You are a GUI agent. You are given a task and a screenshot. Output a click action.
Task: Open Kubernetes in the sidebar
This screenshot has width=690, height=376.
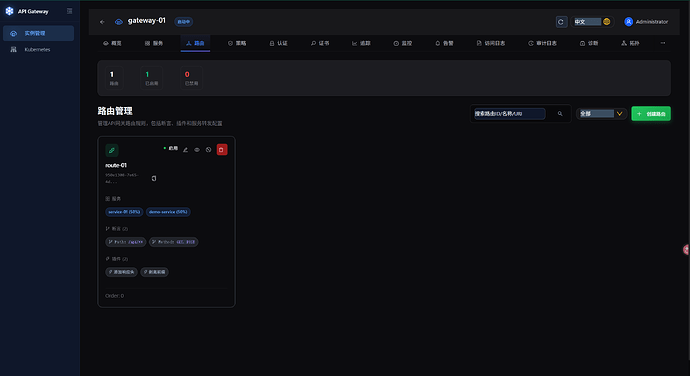click(38, 49)
